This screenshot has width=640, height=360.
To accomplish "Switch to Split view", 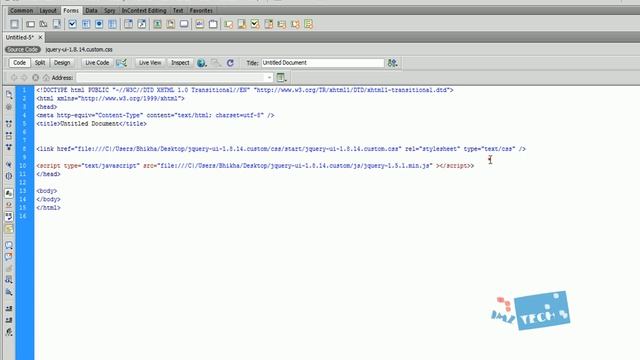I will pyautogui.click(x=40, y=63).
